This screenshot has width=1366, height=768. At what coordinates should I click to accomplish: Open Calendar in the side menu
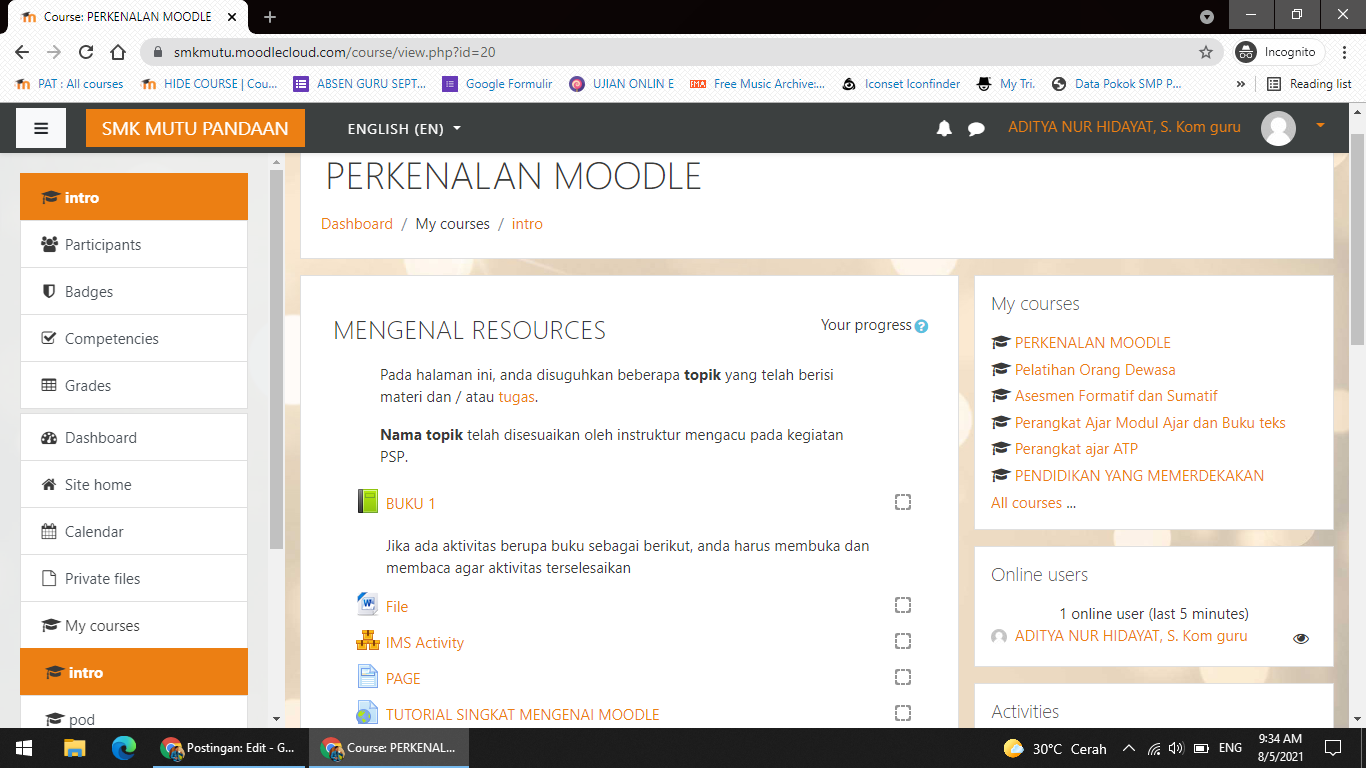(x=134, y=531)
